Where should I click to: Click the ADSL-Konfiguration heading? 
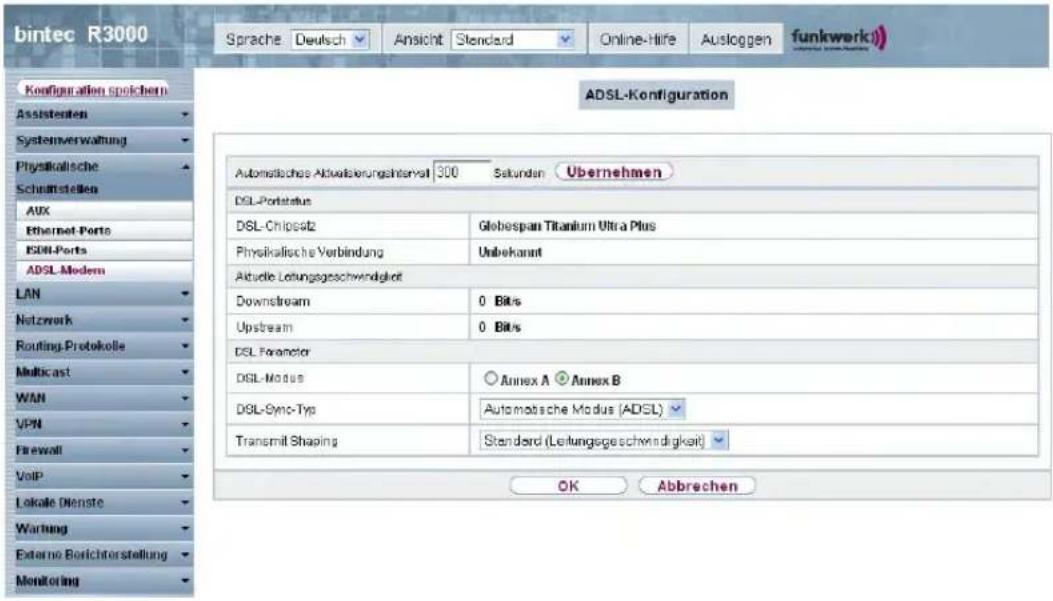click(x=656, y=95)
